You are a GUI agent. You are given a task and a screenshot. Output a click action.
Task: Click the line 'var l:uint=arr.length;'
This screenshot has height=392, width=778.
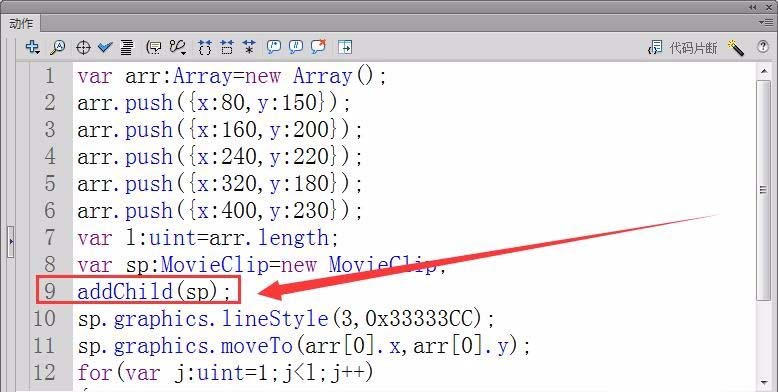point(208,238)
